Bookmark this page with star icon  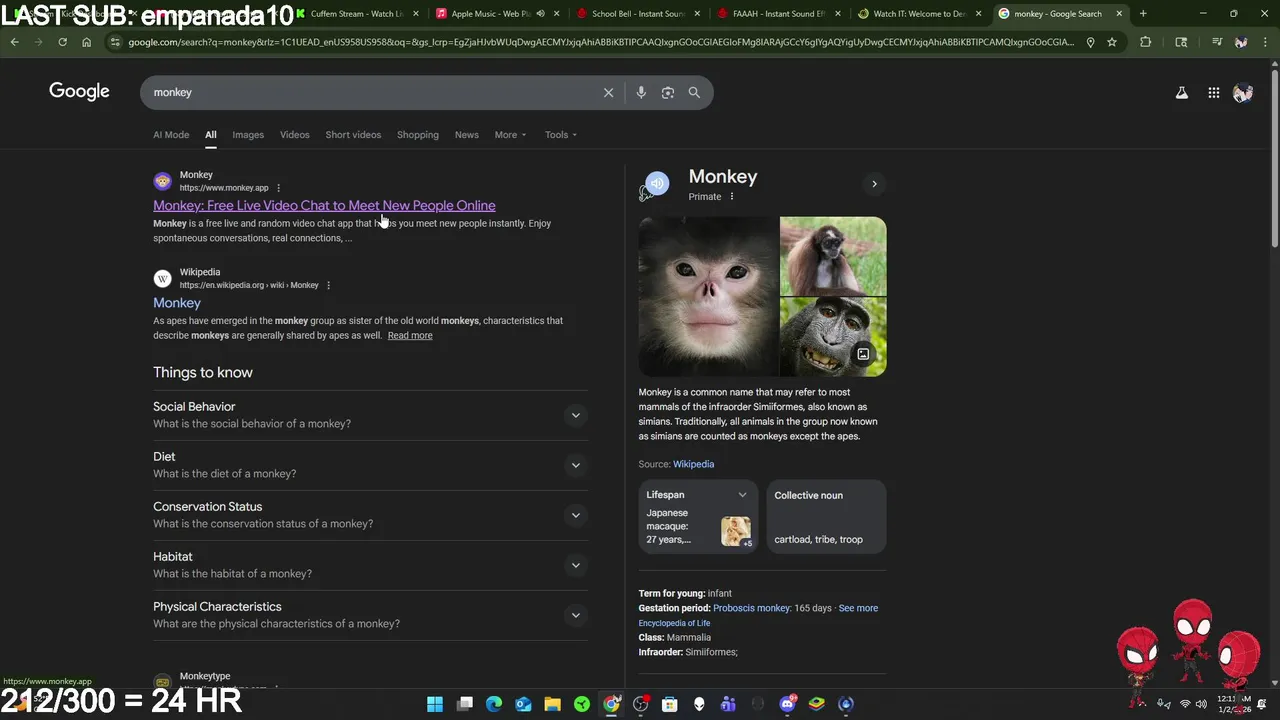[1111, 42]
